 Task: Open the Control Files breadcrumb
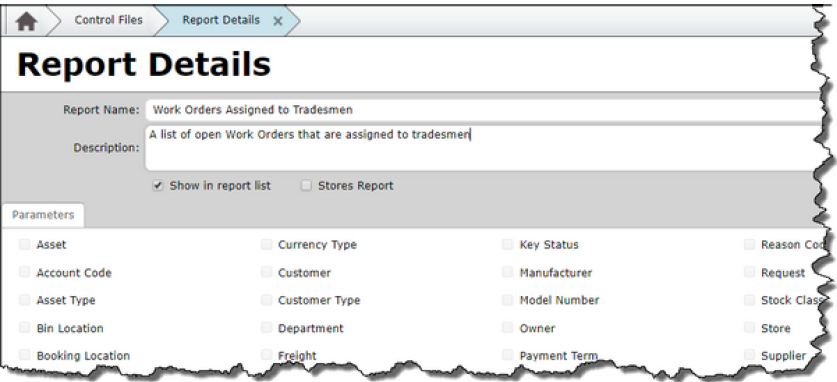click(108, 20)
